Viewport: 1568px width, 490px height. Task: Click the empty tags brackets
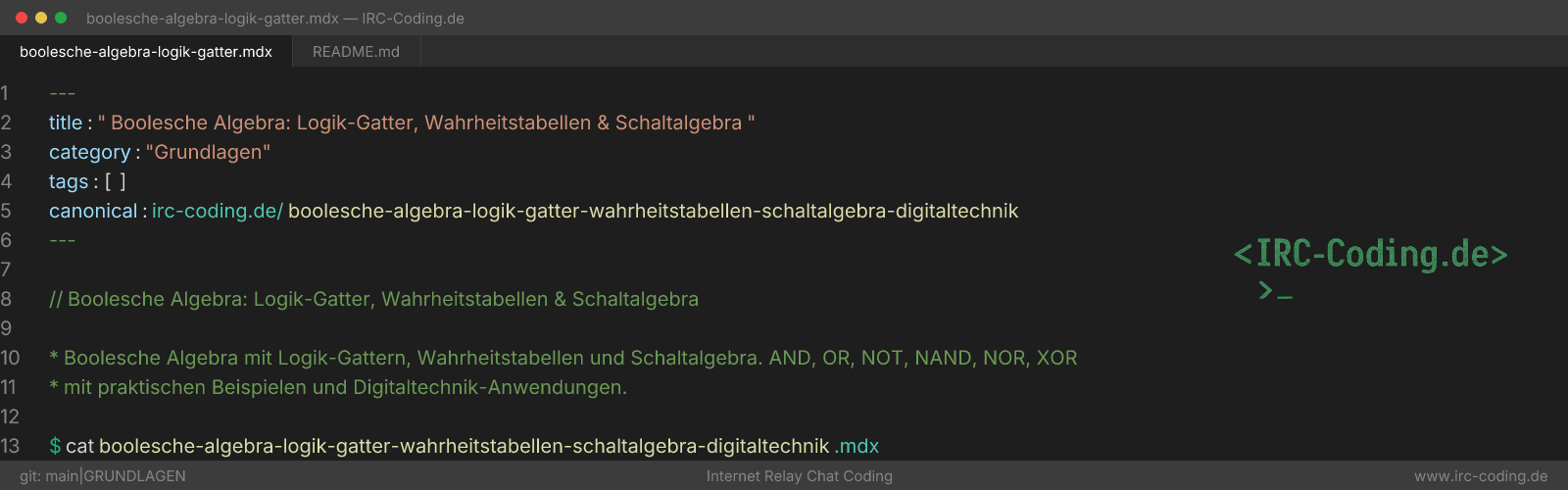(116, 181)
